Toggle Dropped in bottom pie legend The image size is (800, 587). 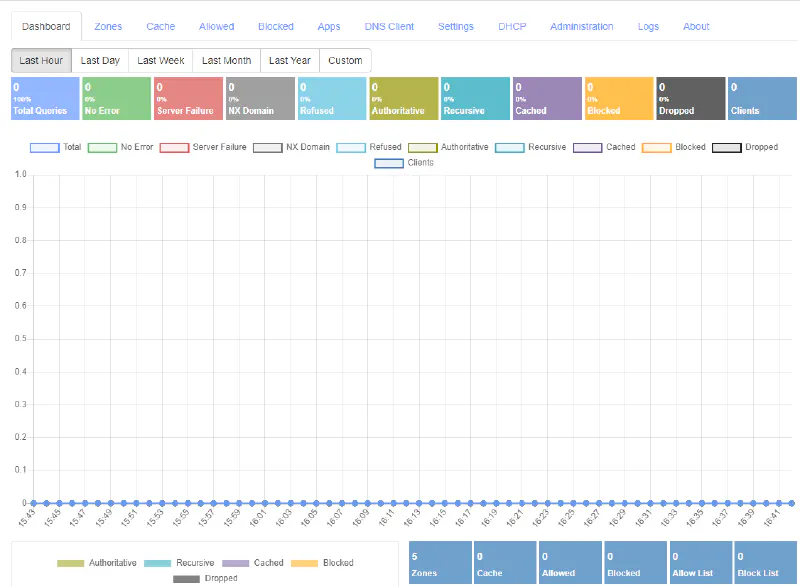[205, 578]
